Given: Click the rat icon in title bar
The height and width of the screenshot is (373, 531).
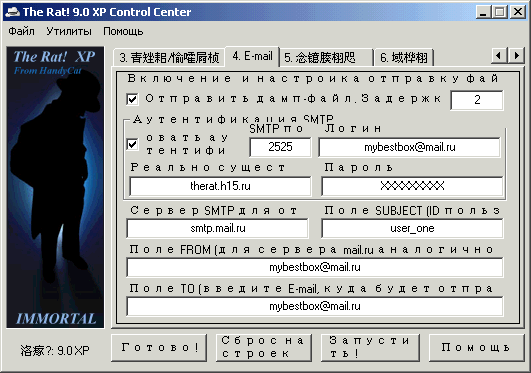Looking at the screenshot, I should tap(13, 12).
